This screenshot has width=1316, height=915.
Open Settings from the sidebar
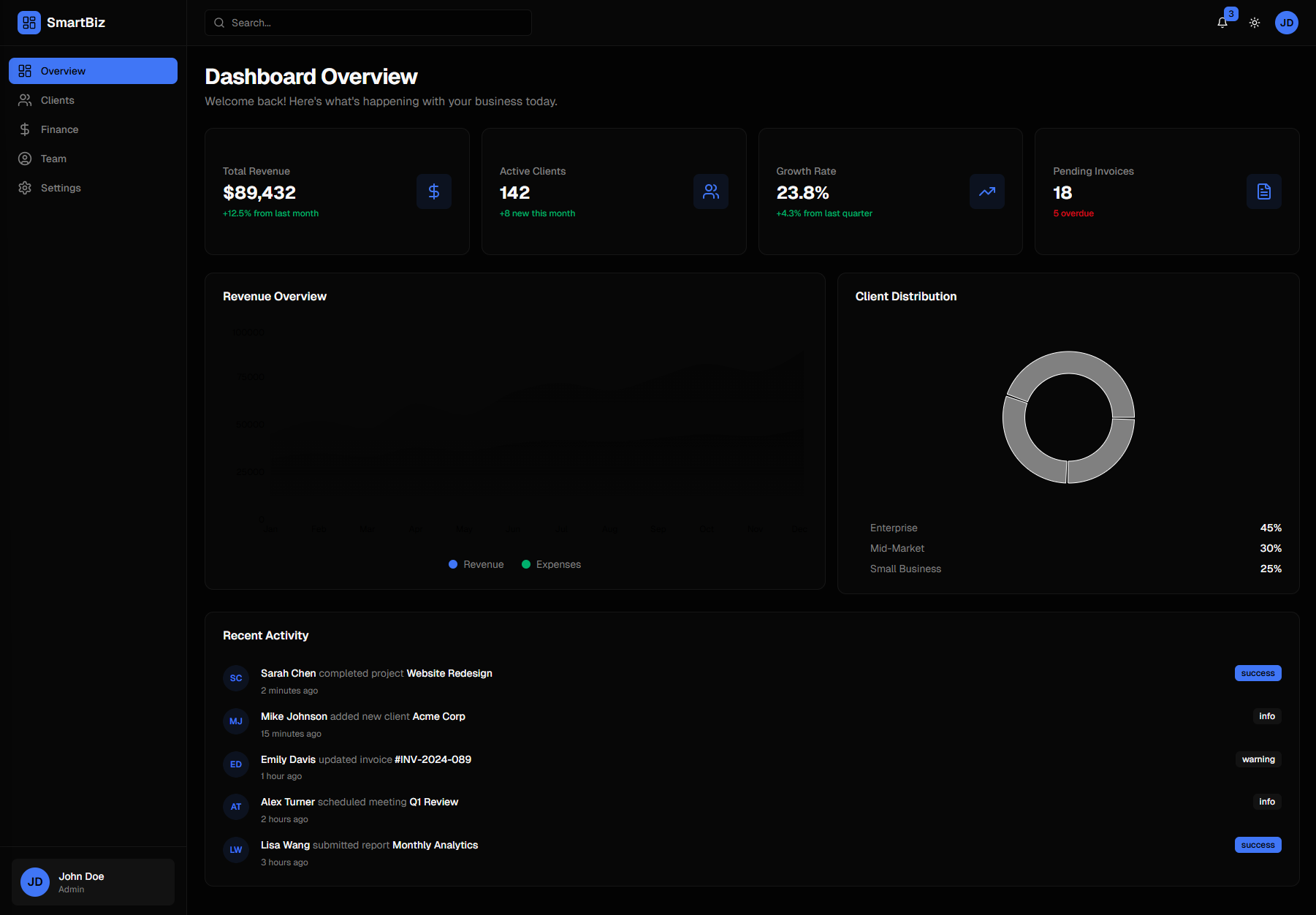[61, 187]
